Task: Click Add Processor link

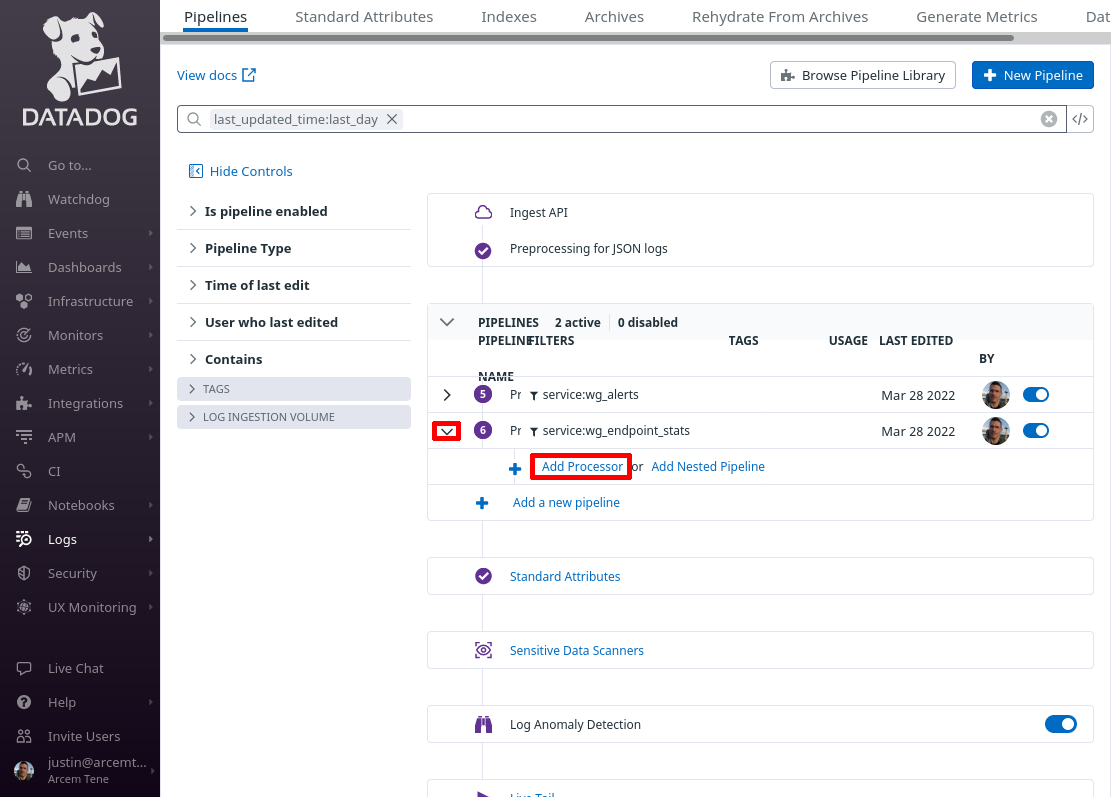Action: (x=582, y=466)
